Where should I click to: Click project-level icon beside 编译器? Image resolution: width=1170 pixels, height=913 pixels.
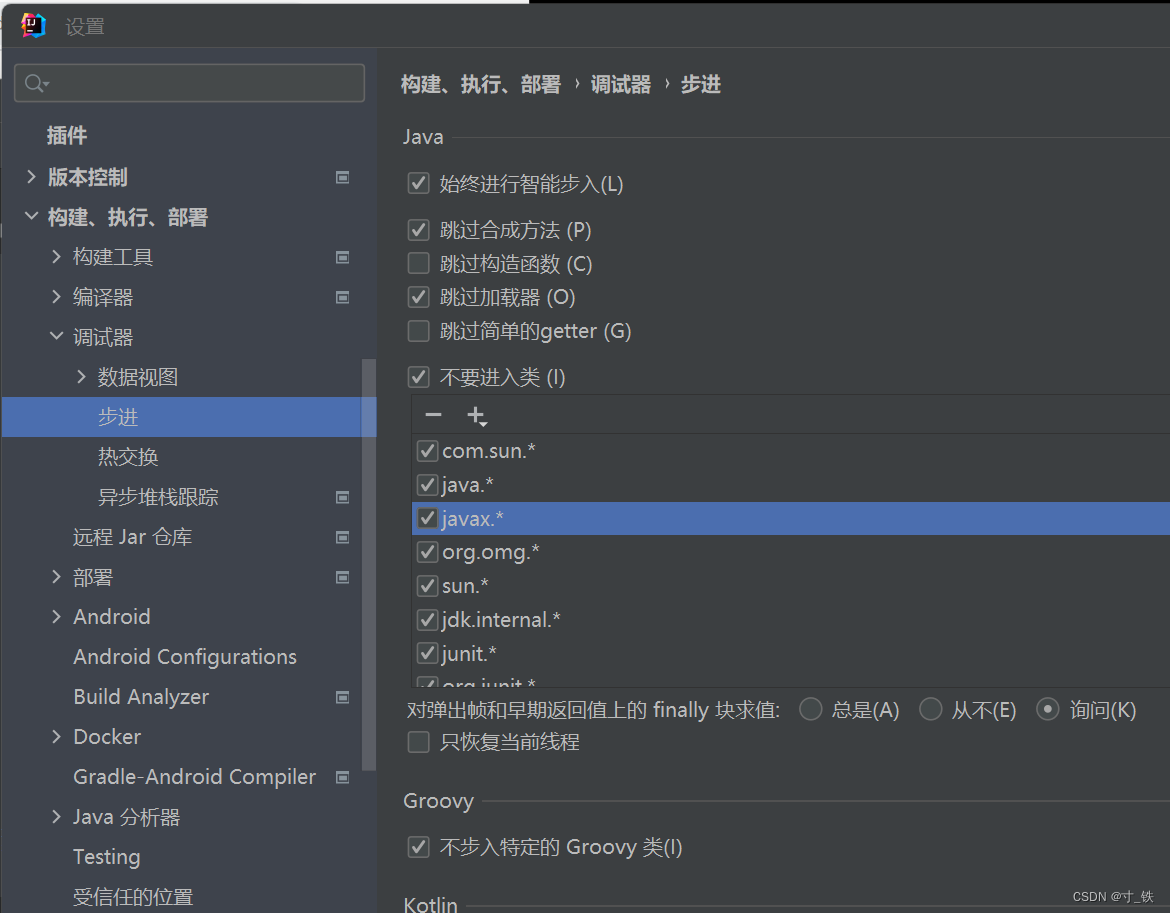click(x=342, y=298)
